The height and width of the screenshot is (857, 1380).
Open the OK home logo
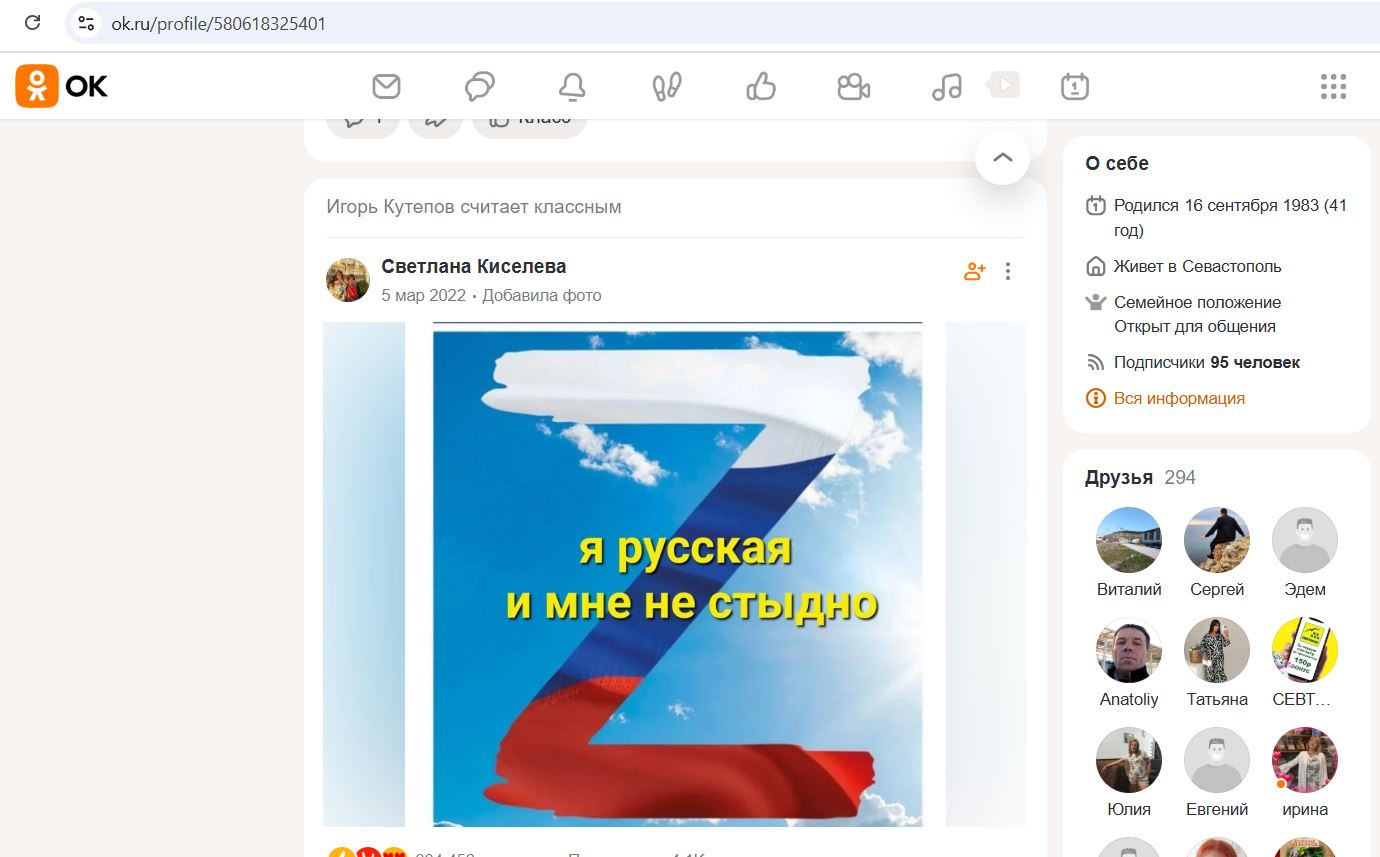pyautogui.click(x=62, y=86)
